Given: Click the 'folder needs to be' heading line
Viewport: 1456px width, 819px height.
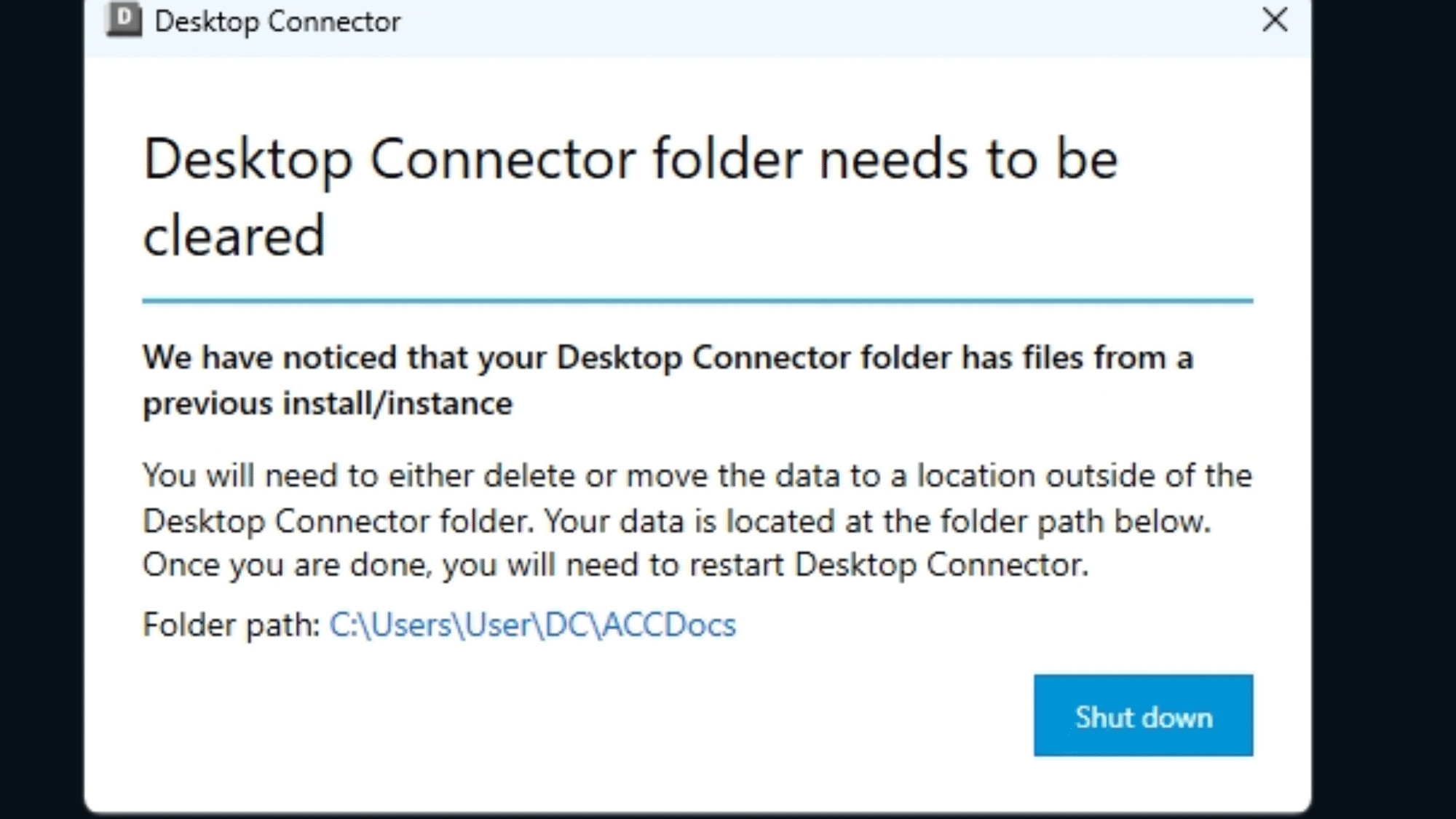Looking at the screenshot, I should click(x=884, y=159).
